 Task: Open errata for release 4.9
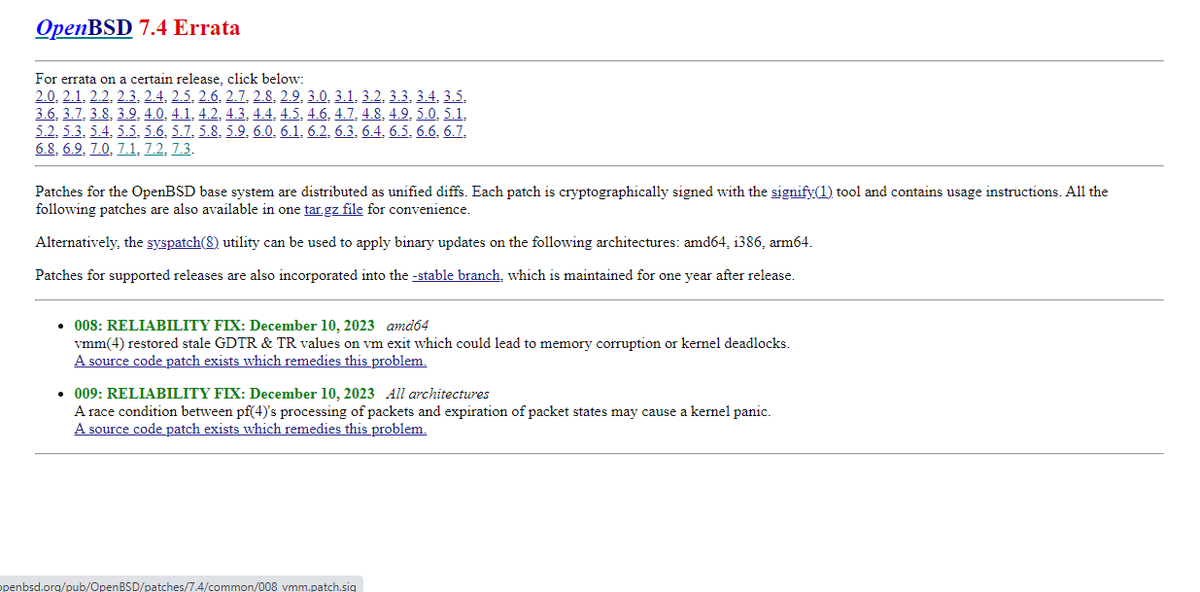(399, 115)
